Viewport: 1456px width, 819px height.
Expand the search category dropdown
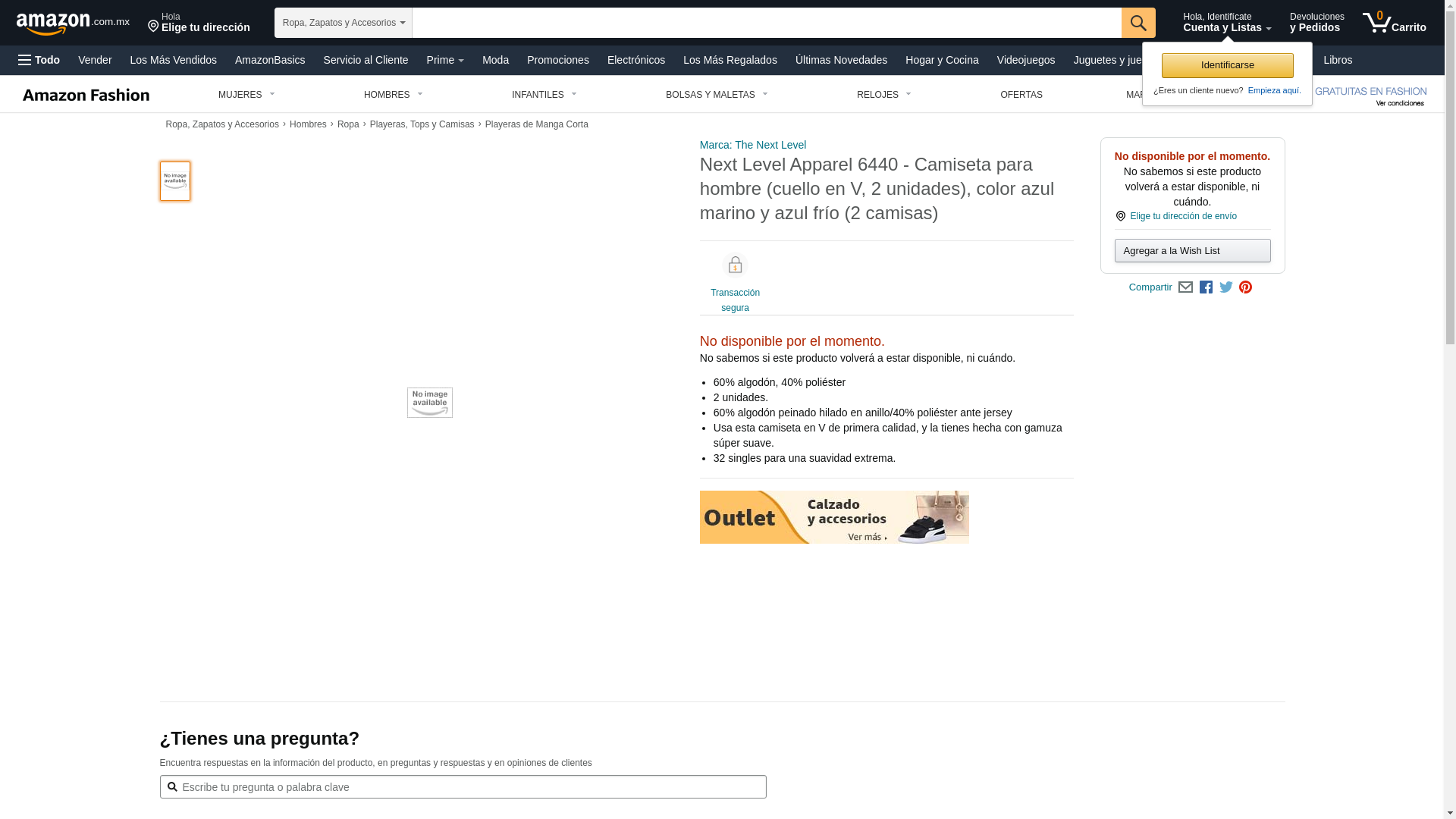click(x=343, y=23)
